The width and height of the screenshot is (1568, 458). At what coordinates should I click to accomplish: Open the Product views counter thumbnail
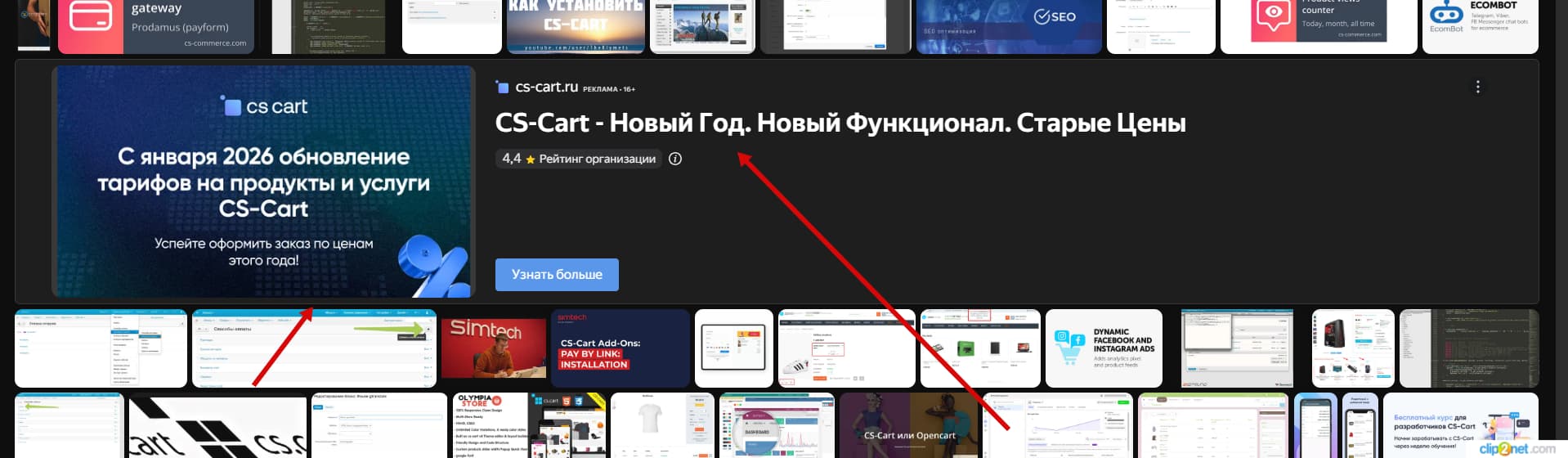coord(1318,25)
